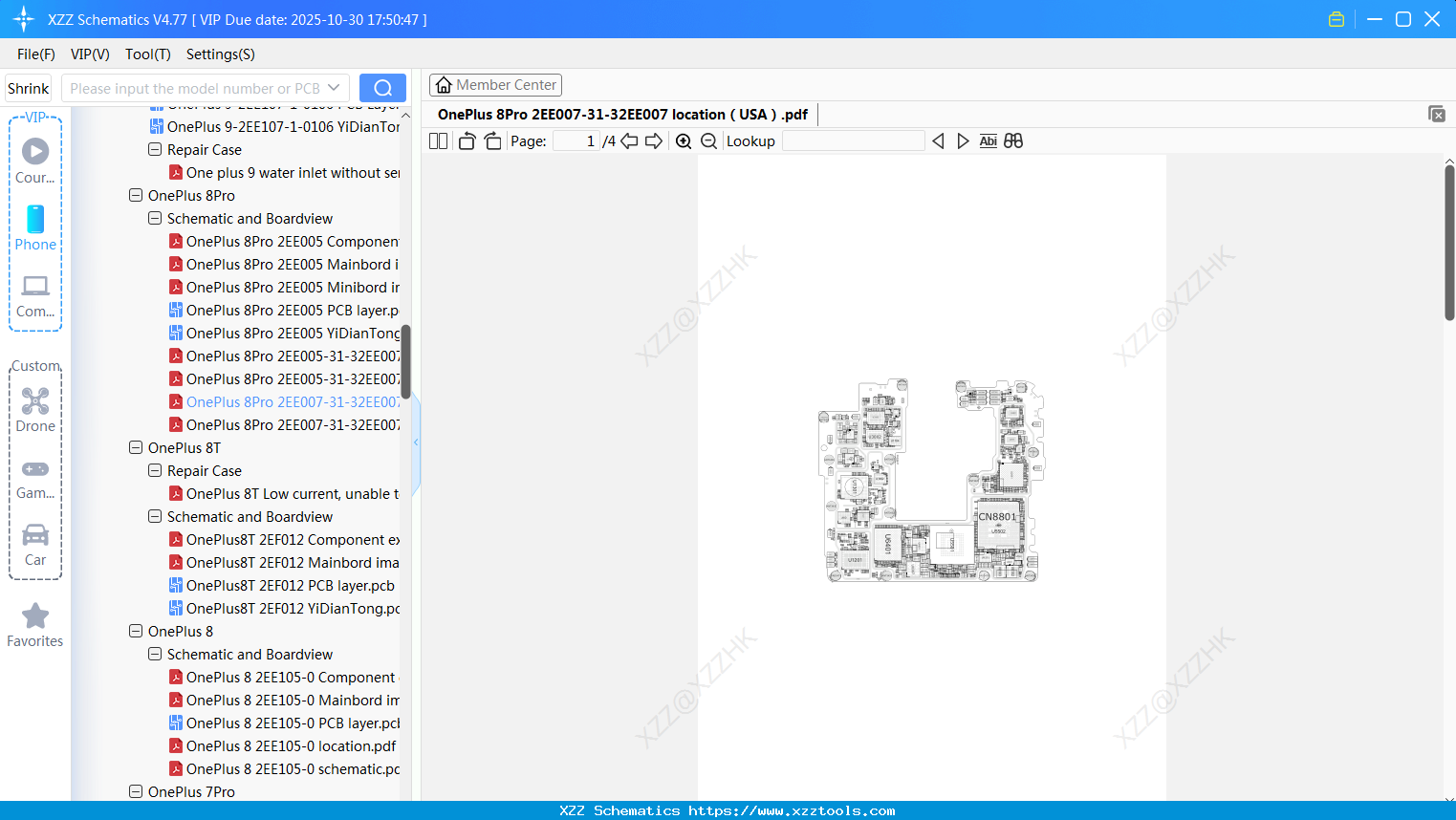
Task: Zoom out on the boardview PDF
Action: 707,140
